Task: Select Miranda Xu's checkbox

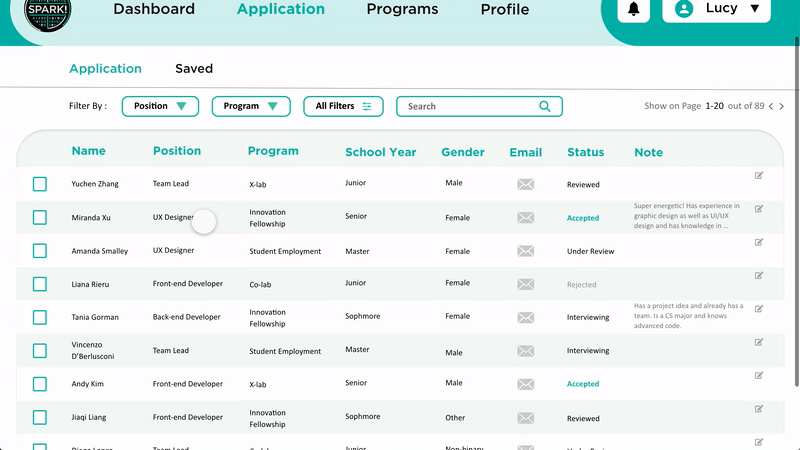Action: (x=40, y=218)
